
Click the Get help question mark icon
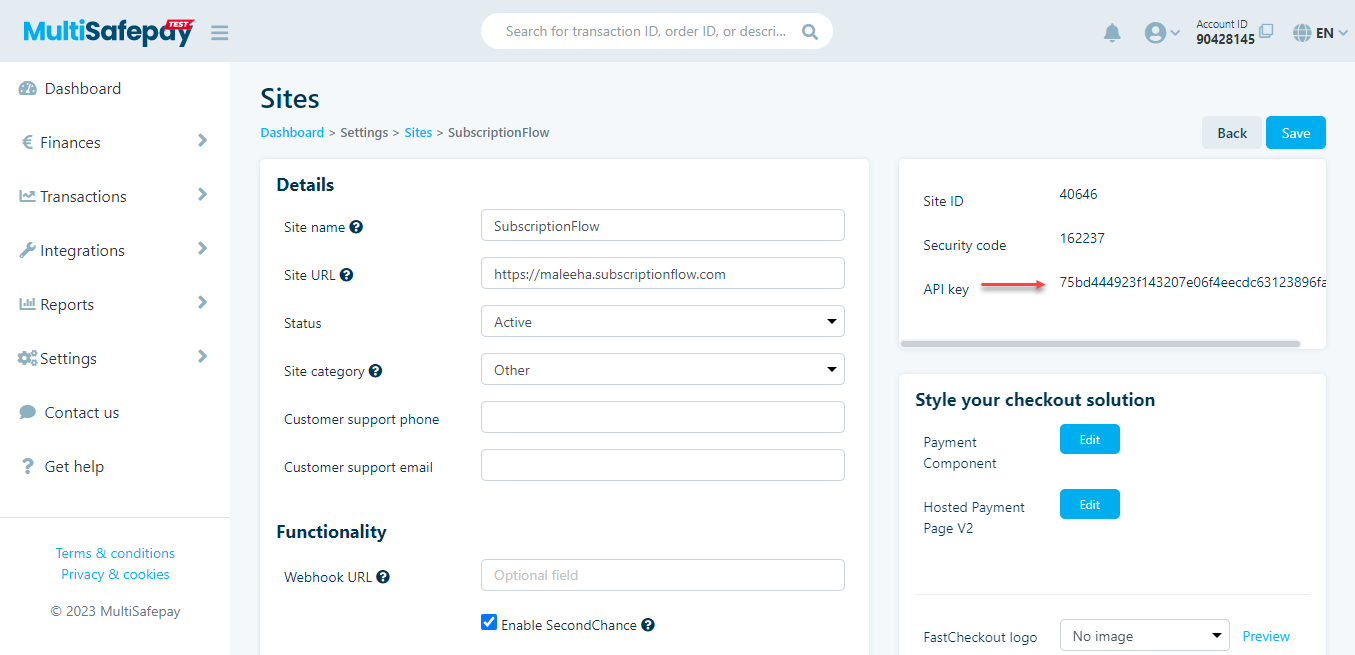(x=28, y=466)
